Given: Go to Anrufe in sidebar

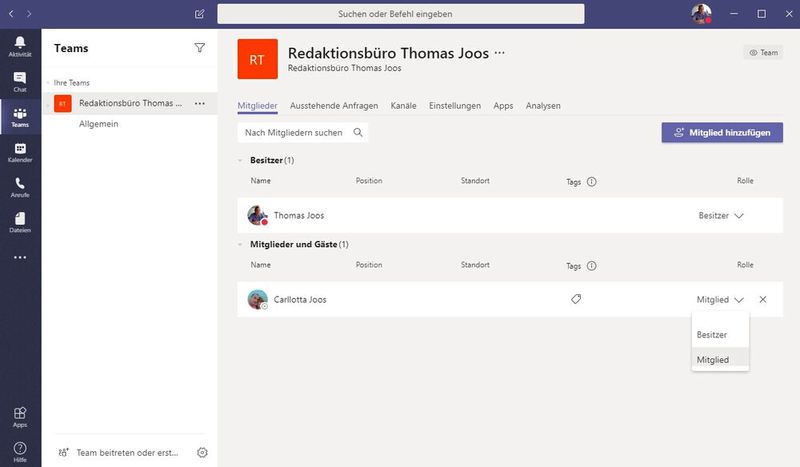Looking at the screenshot, I should [20, 188].
